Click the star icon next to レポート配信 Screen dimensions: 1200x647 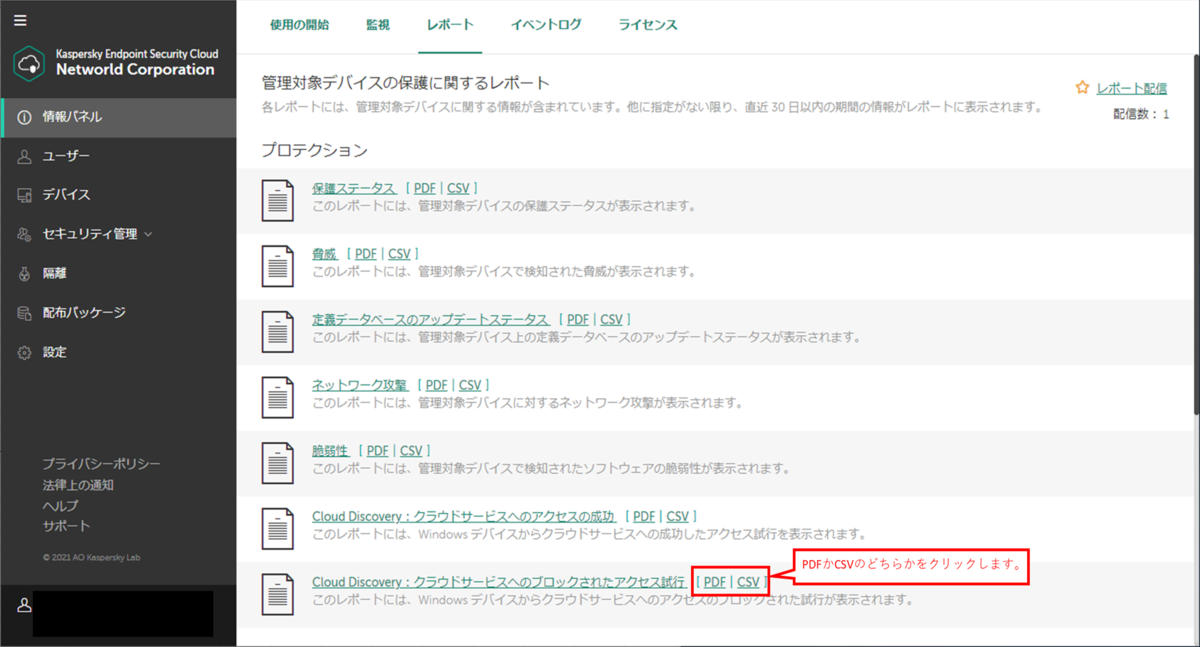tap(1081, 87)
